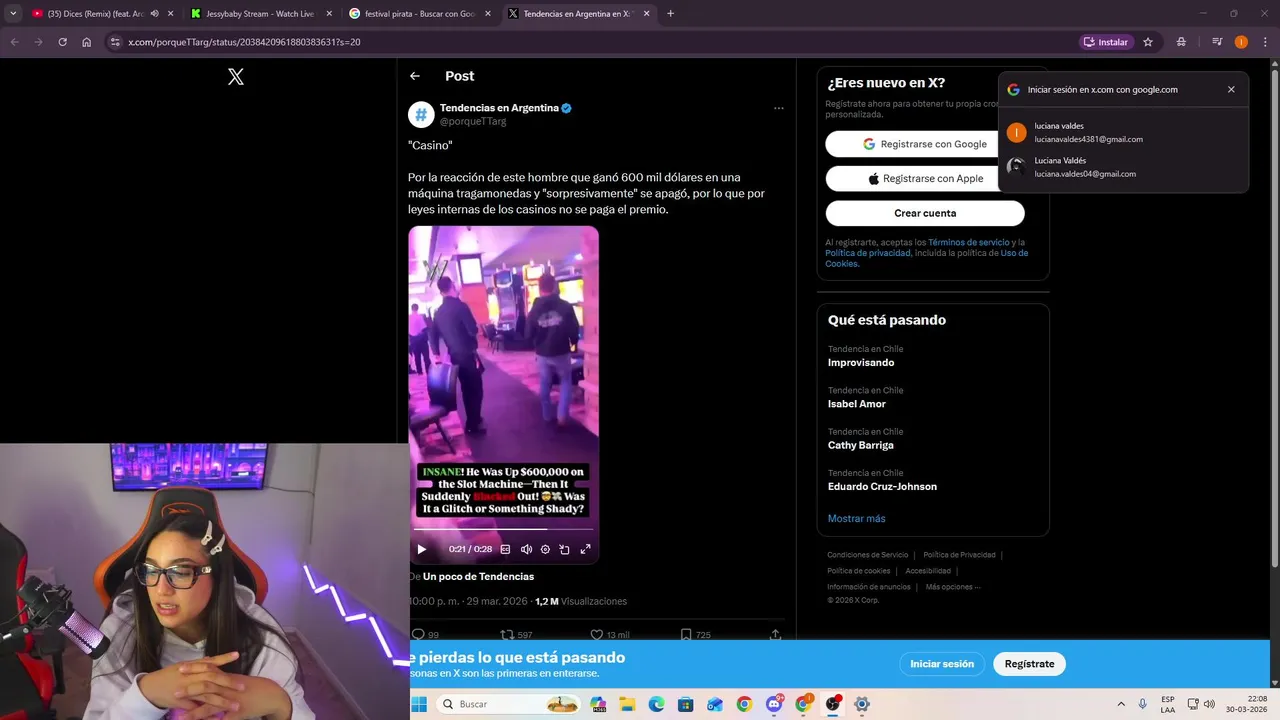Select the luciana.valdes04@gmail.com account

click(1123, 167)
